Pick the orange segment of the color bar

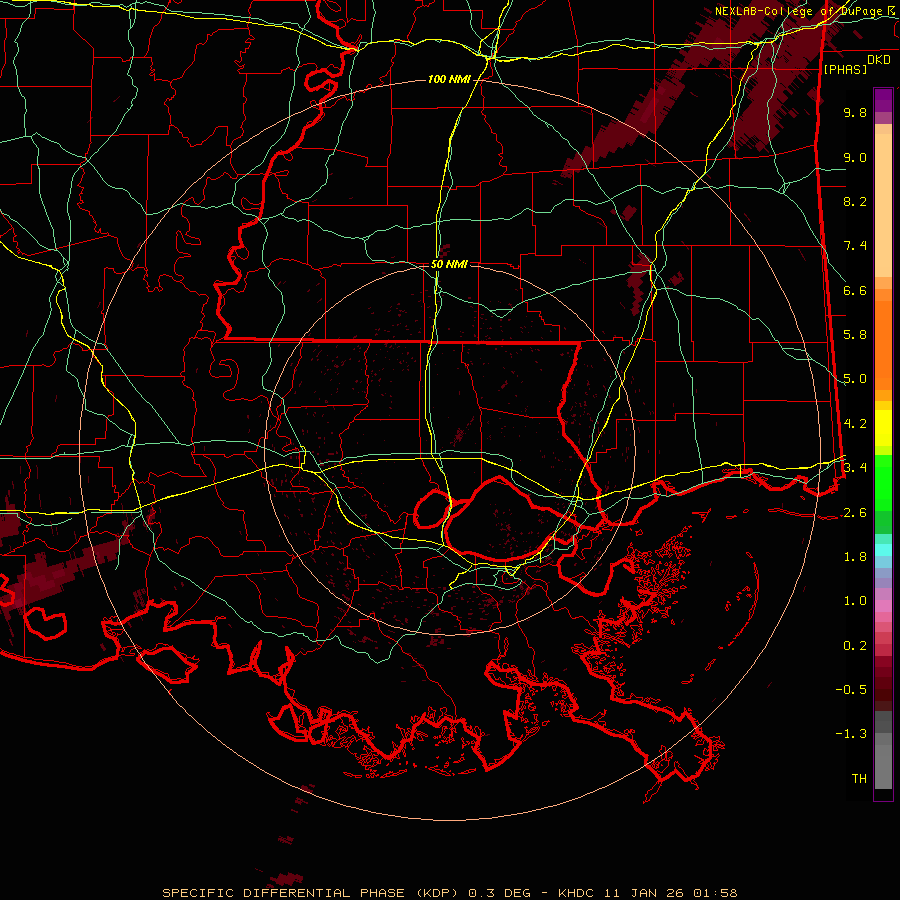pyautogui.click(x=883, y=344)
